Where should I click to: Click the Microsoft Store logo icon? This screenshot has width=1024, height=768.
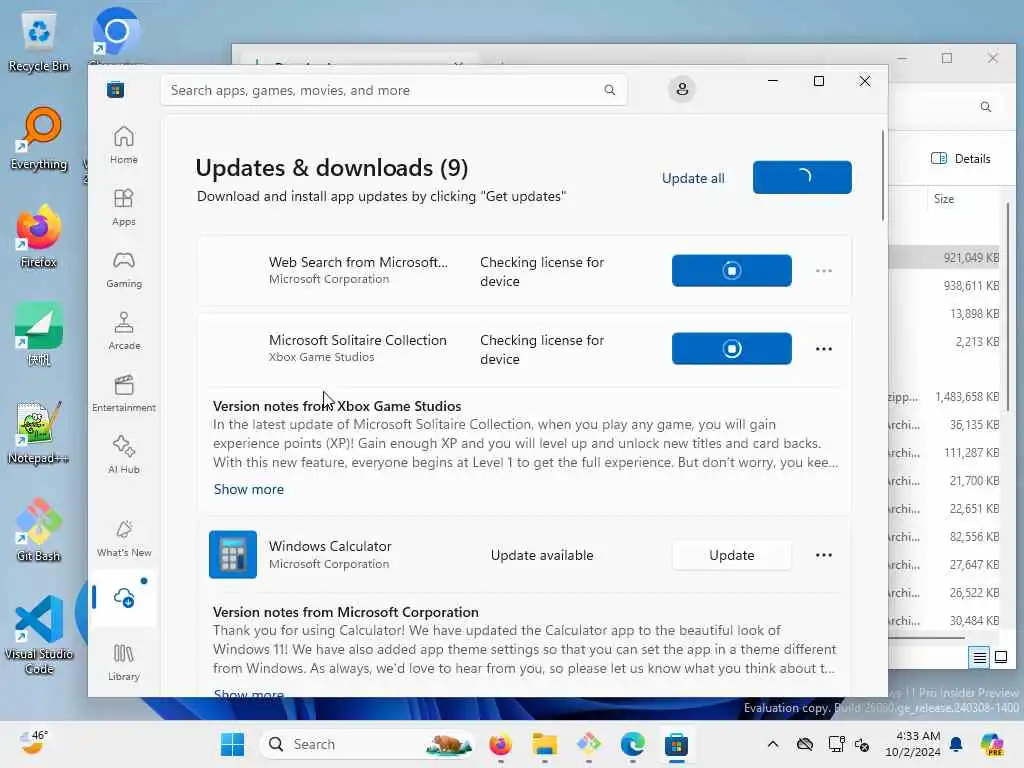pos(116,90)
